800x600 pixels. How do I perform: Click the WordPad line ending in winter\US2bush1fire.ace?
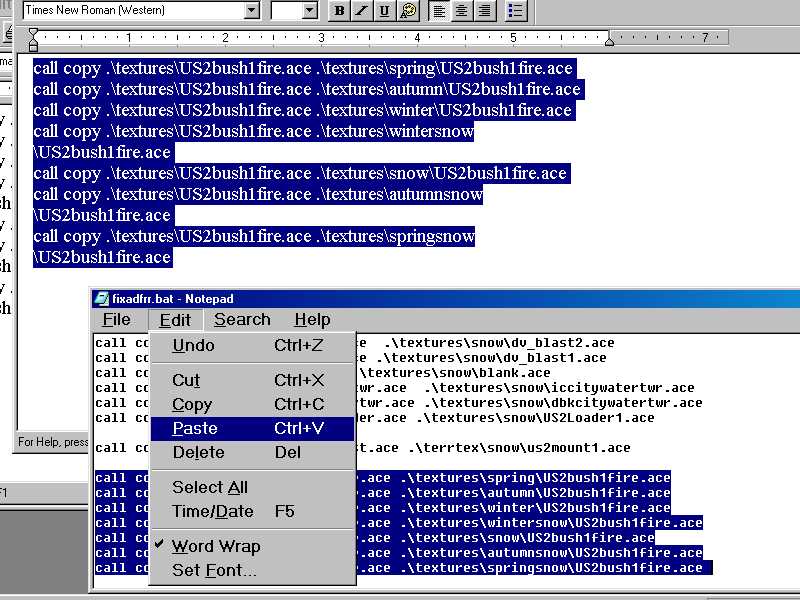[x=304, y=110]
